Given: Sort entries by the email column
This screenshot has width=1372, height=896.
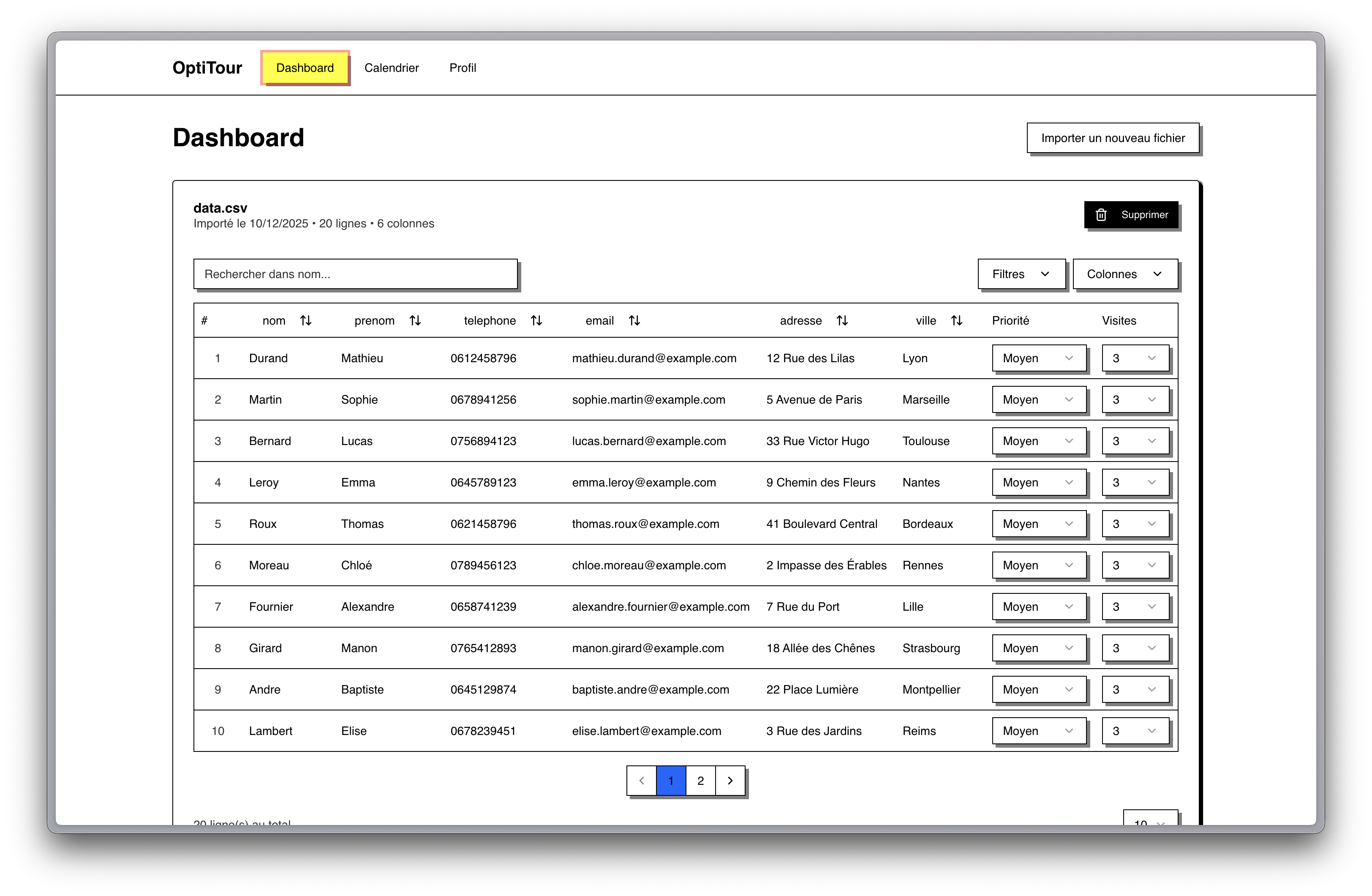Looking at the screenshot, I should (x=634, y=320).
